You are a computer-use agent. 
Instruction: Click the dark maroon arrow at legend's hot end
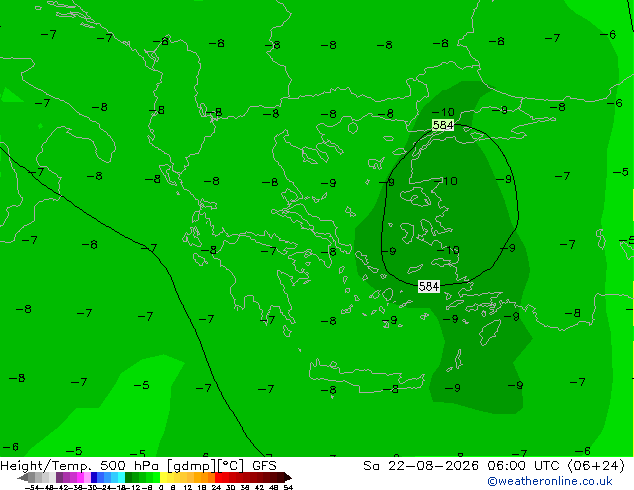click(x=288, y=477)
